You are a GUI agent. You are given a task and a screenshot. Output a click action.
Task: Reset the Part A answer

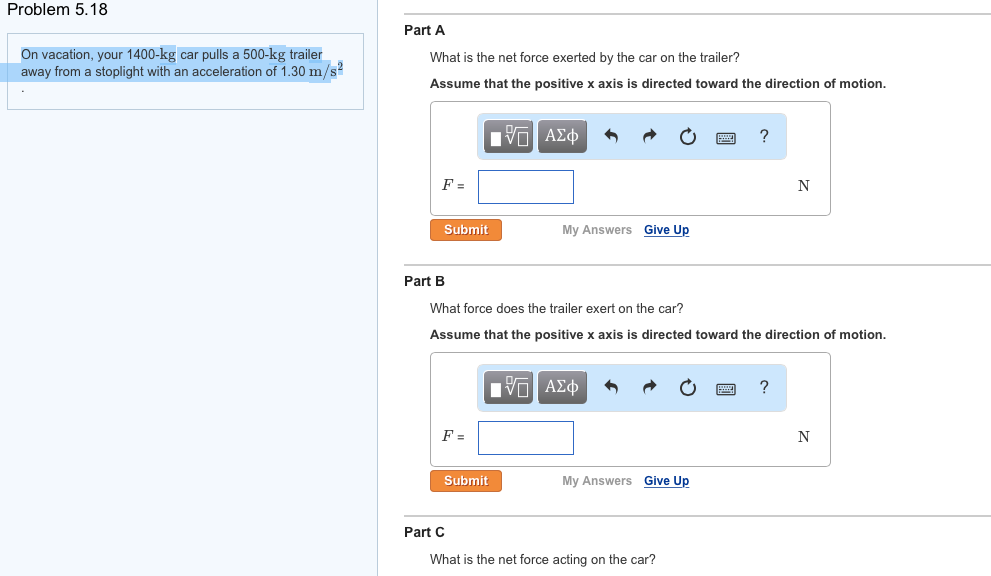(688, 137)
